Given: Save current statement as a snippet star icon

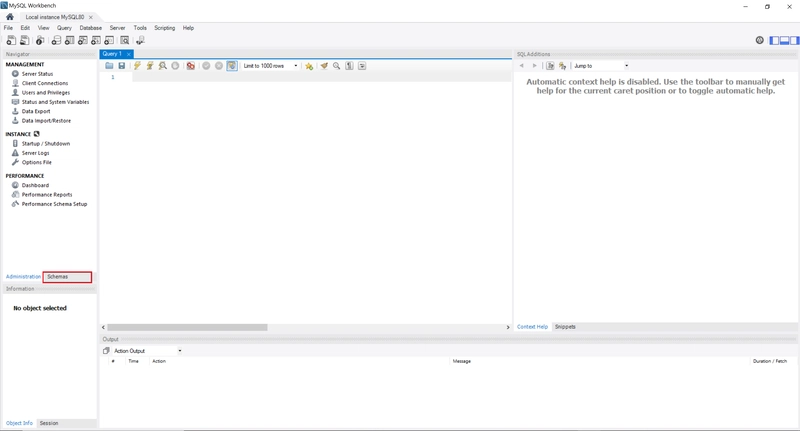Looking at the screenshot, I should tap(309, 66).
